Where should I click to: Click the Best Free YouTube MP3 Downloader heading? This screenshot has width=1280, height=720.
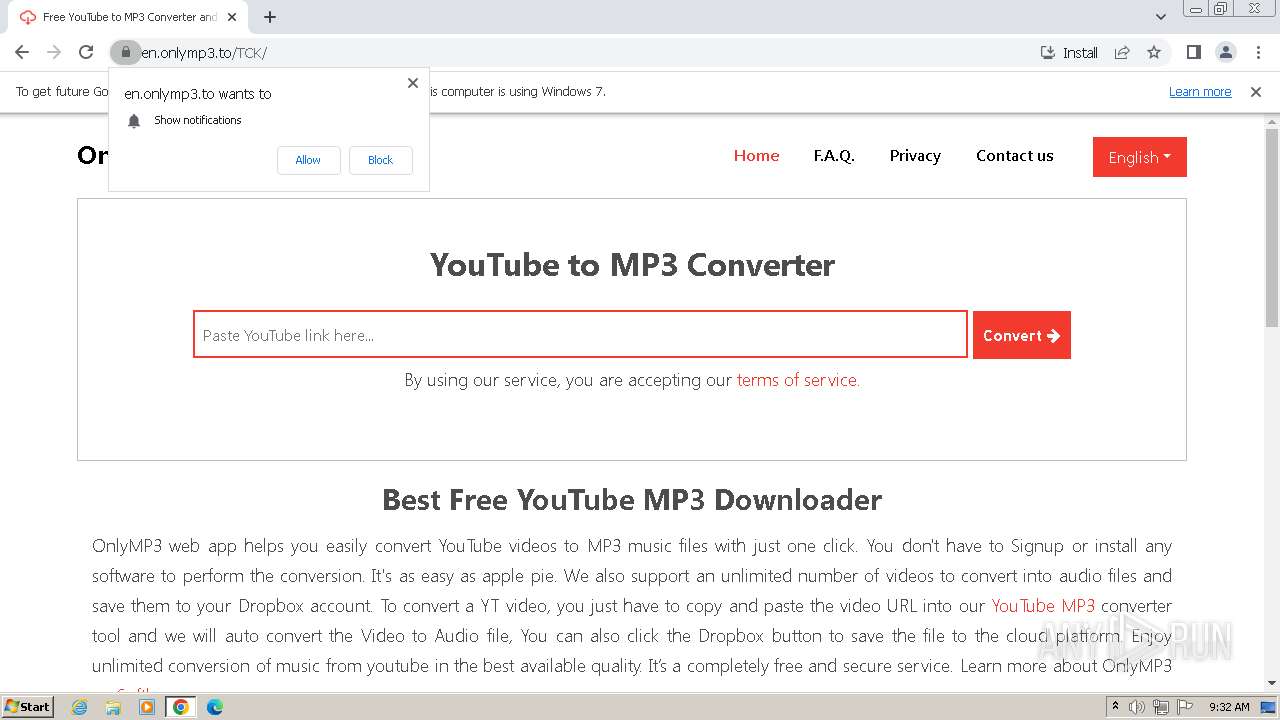coord(632,499)
